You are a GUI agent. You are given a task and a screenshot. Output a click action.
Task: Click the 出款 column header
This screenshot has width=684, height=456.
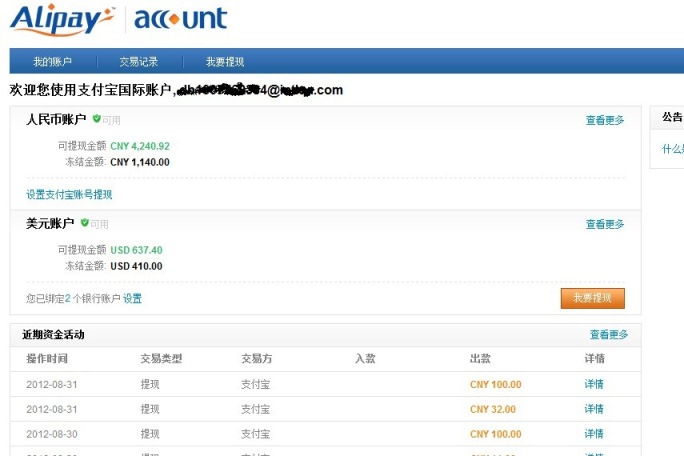pos(480,359)
